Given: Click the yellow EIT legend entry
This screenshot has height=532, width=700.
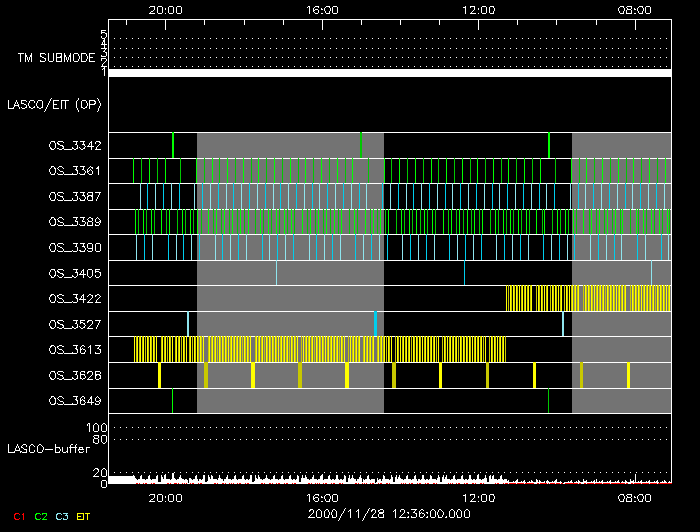Looking at the screenshot, I should (83, 517).
